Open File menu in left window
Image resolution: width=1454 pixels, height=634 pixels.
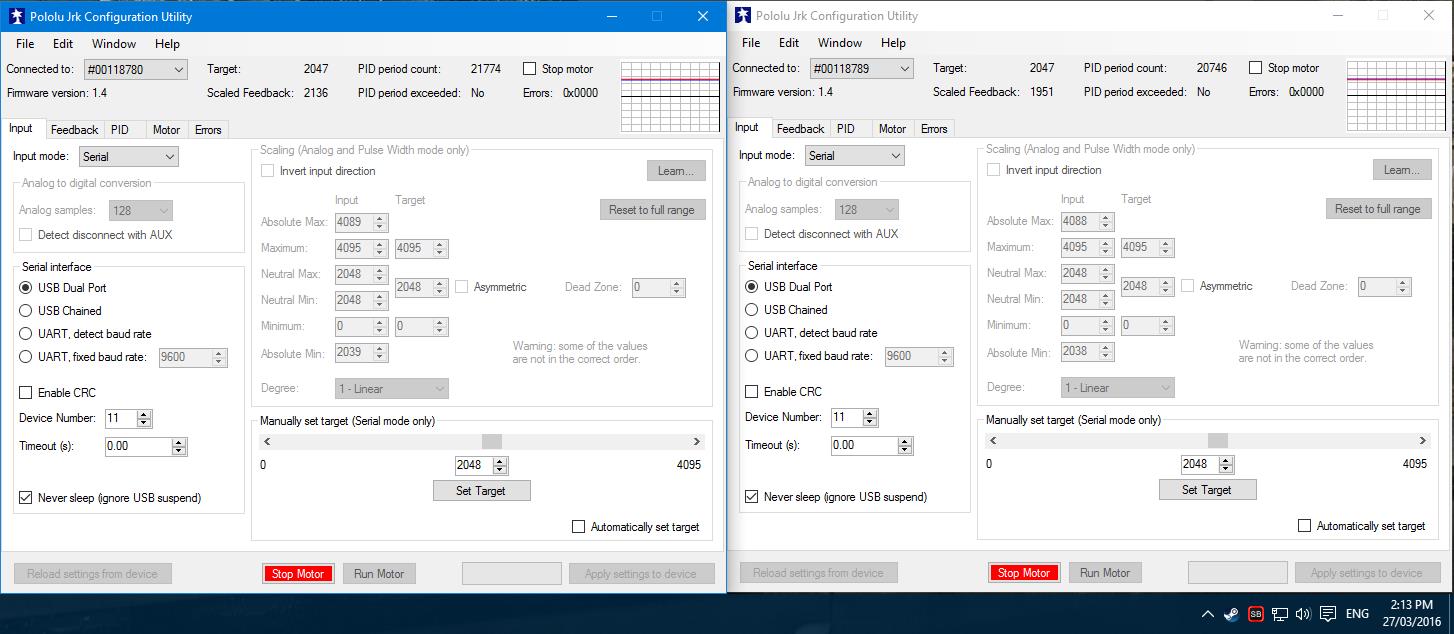click(25, 44)
